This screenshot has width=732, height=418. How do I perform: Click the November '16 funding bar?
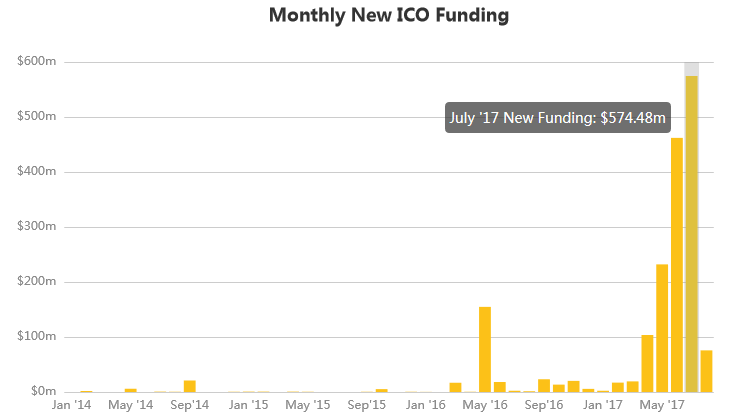573,386
